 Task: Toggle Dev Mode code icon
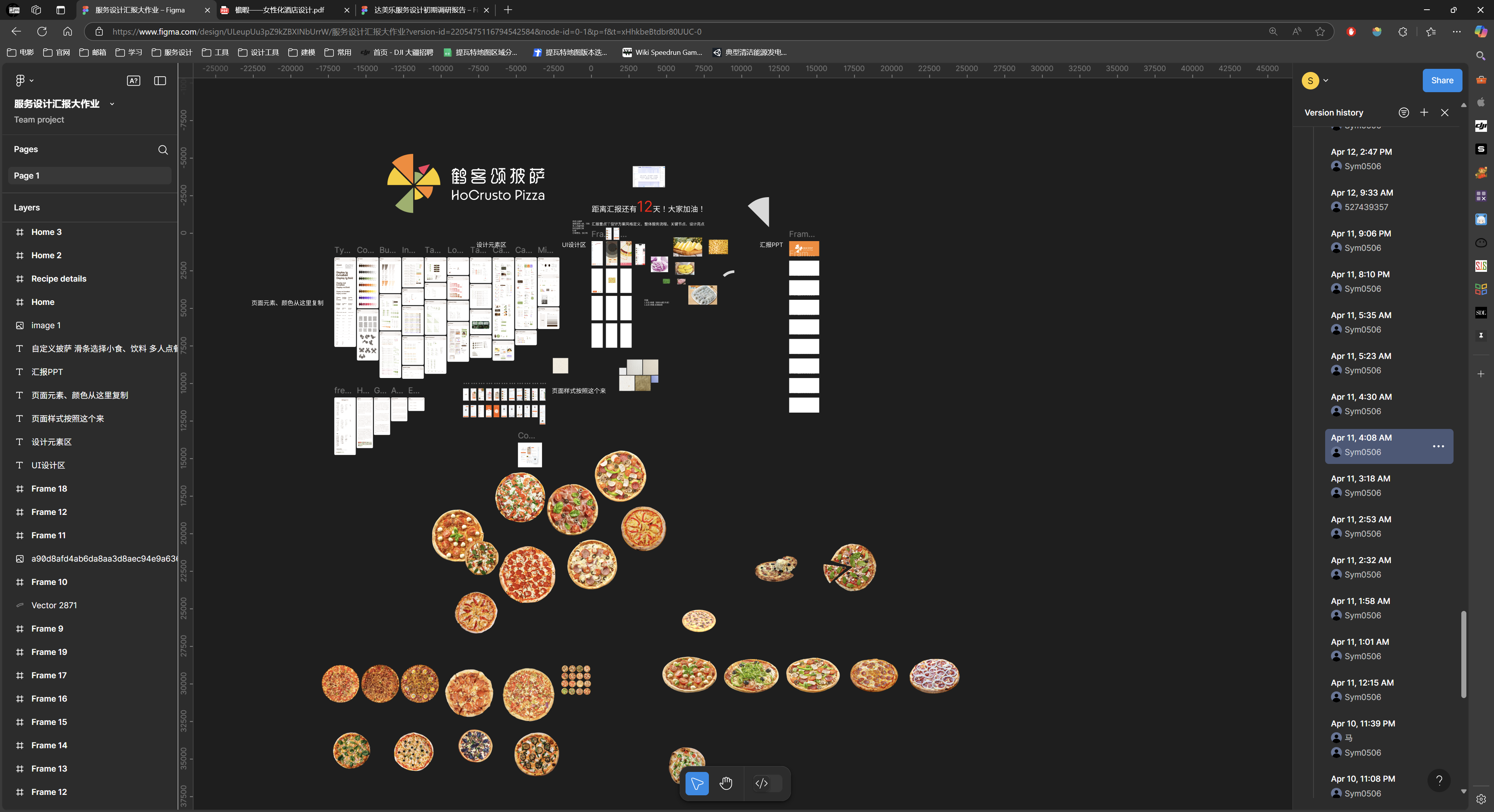click(761, 784)
